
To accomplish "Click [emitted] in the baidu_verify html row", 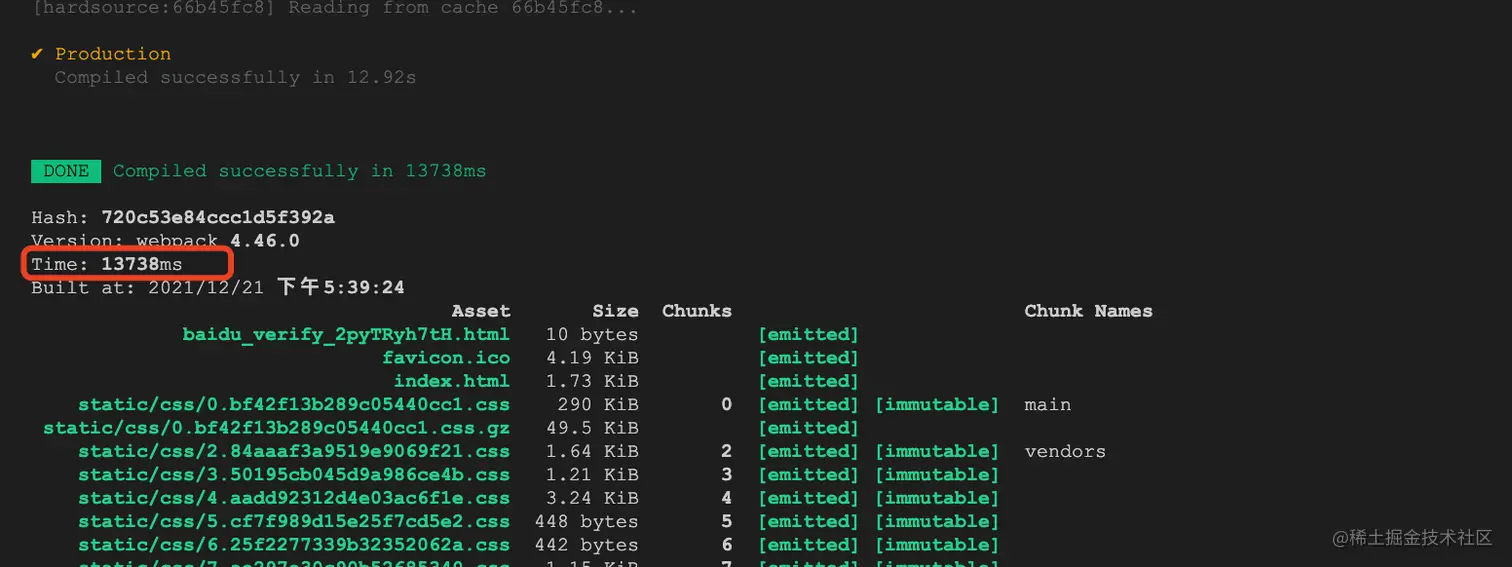I will tap(808, 335).
